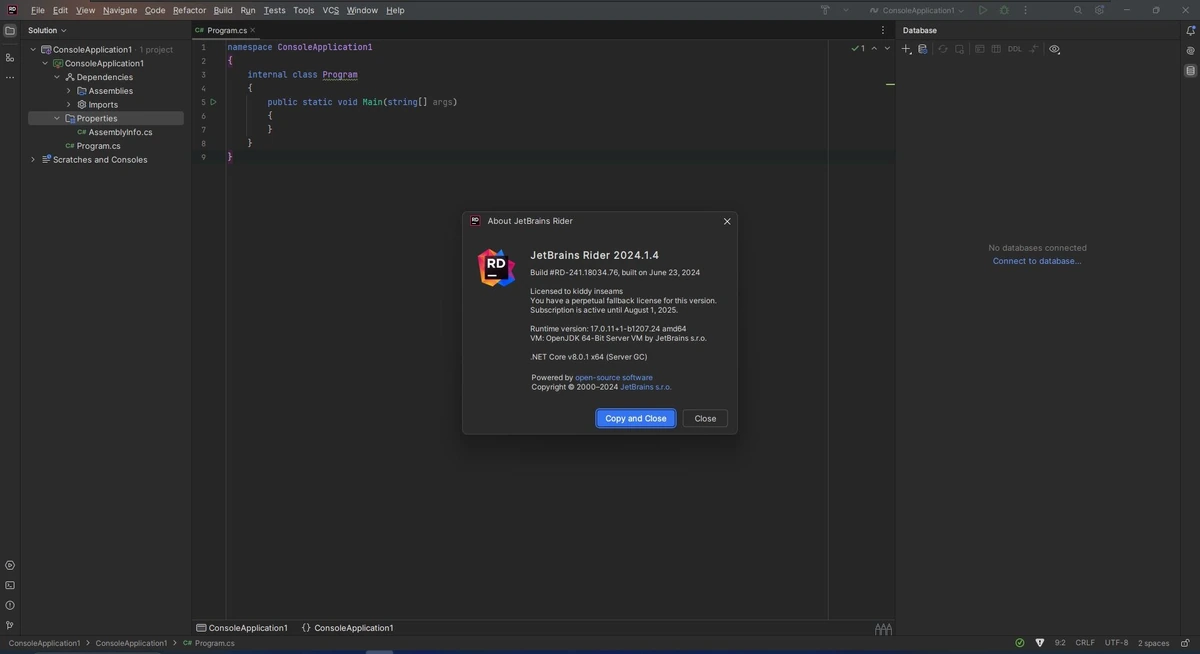The height and width of the screenshot is (654, 1200).
Task: Open the Tests menu
Action: 274,10
